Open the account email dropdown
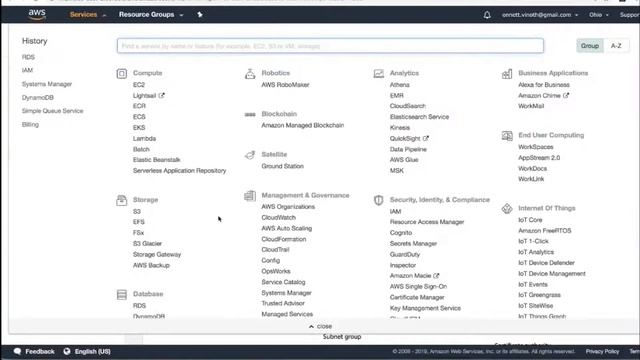640x360 pixels. (540, 15)
